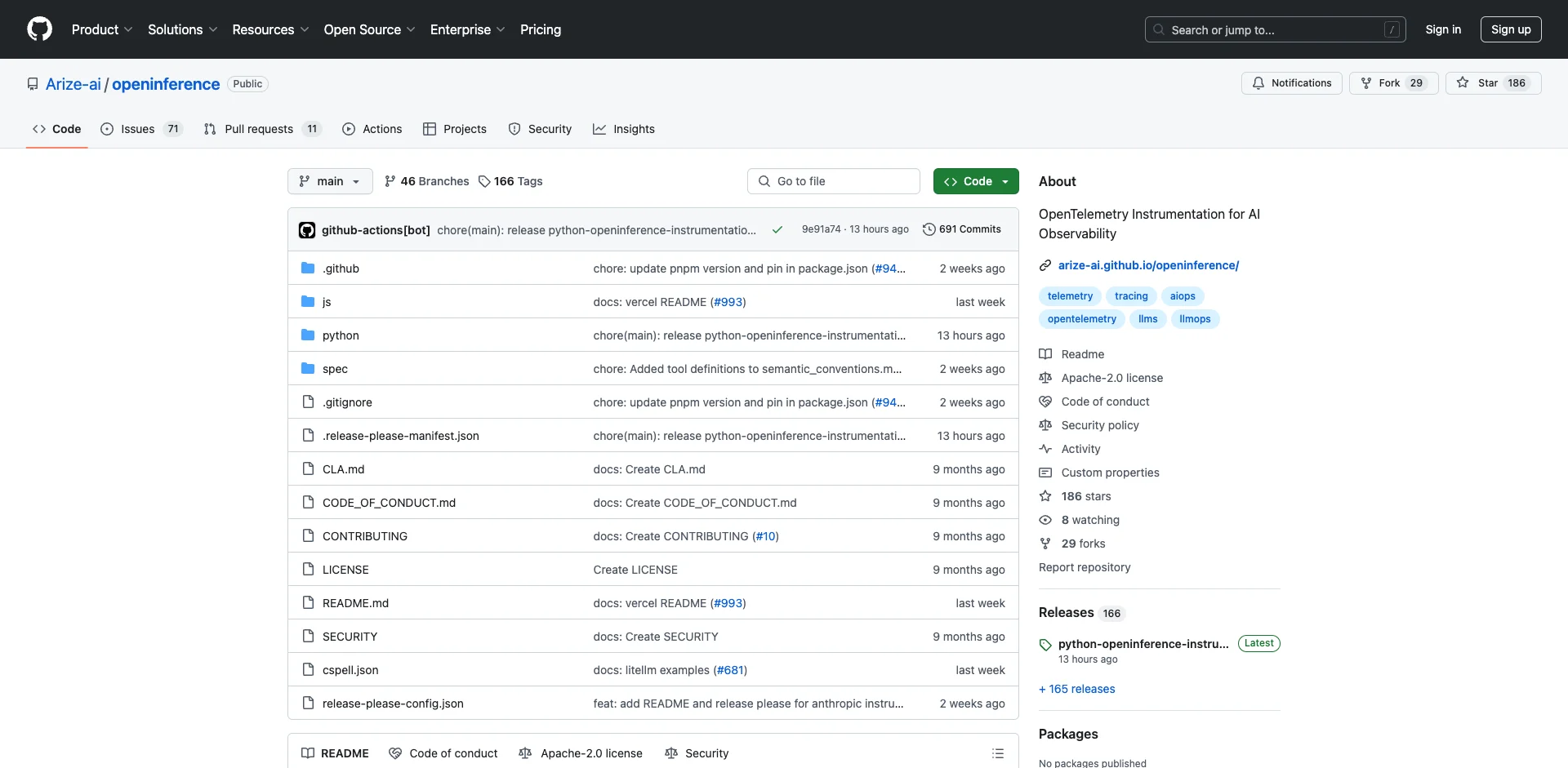The width and height of the screenshot is (1568, 768).
Task: Select the Code tab
Action: coord(56,129)
